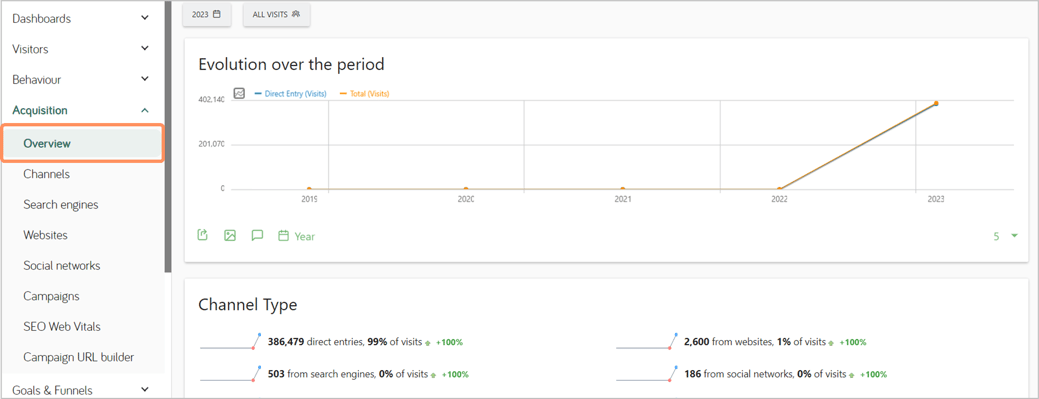This screenshot has height=399, width=1039.
Task: Open the periods-to-plot dropdown showing 5
Action: tap(1005, 236)
